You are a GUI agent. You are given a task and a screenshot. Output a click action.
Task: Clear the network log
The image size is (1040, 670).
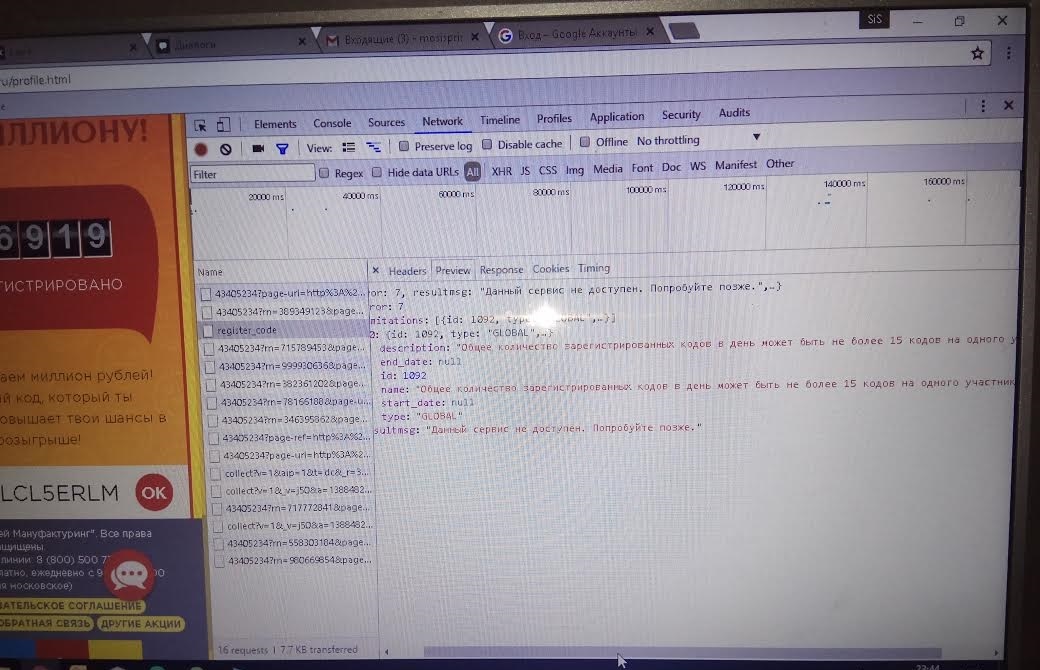click(226, 149)
